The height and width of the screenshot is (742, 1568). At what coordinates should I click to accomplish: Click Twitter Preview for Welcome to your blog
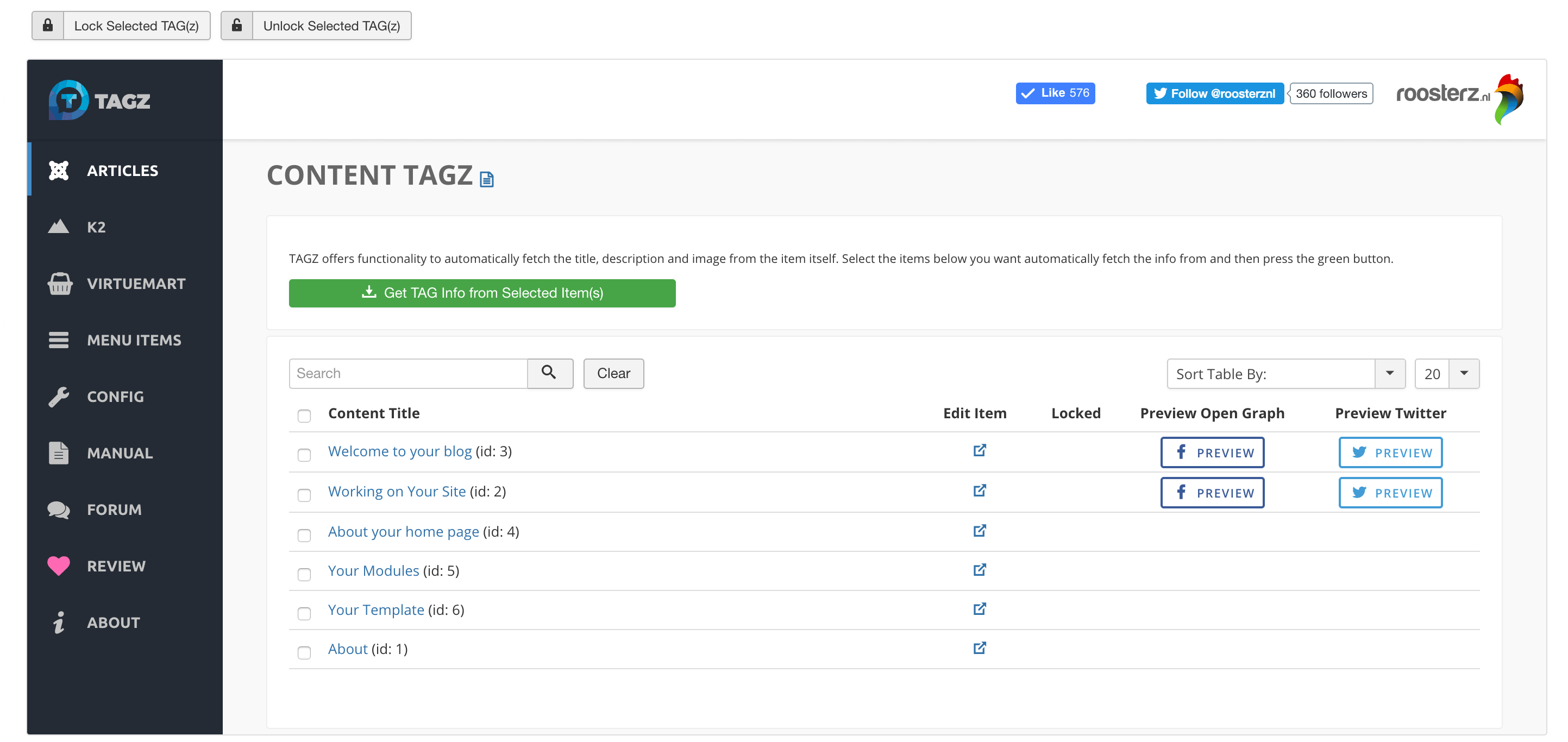pos(1390,452)
